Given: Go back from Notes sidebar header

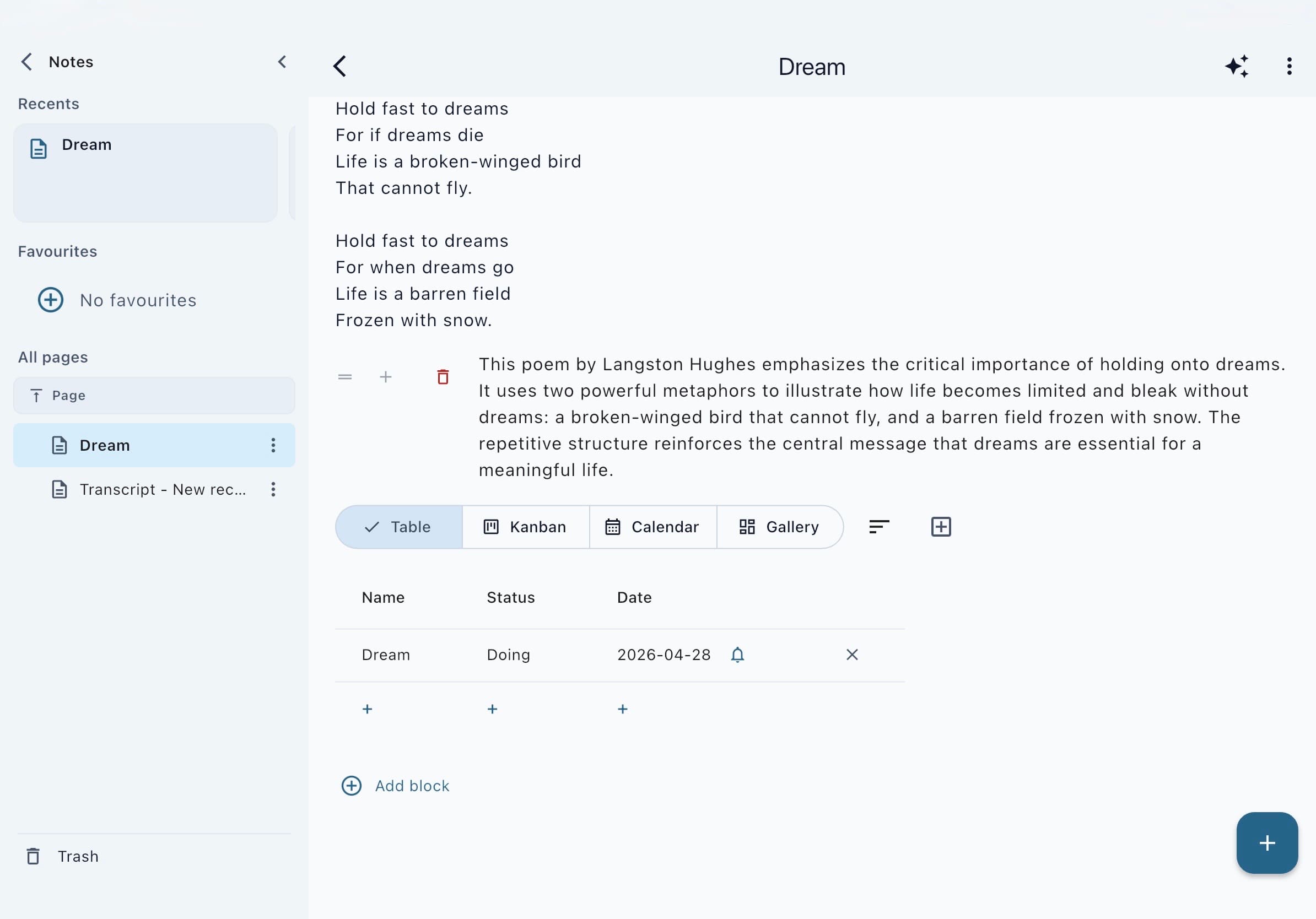Looking at the screenshot, I should coord(26,62).
